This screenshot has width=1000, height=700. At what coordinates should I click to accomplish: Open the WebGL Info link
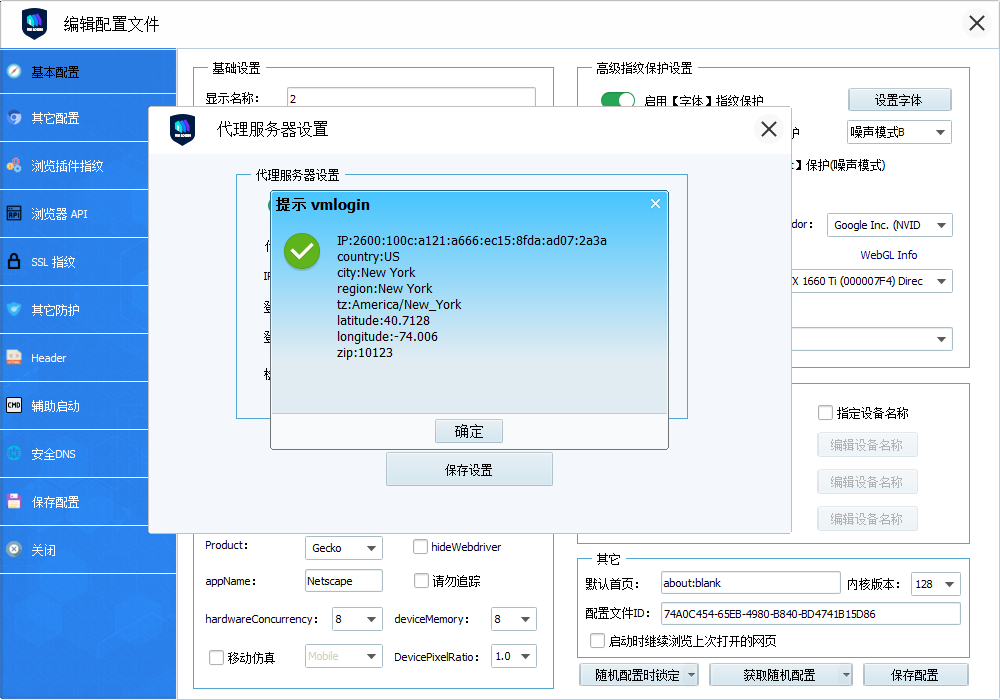point(888,255)
